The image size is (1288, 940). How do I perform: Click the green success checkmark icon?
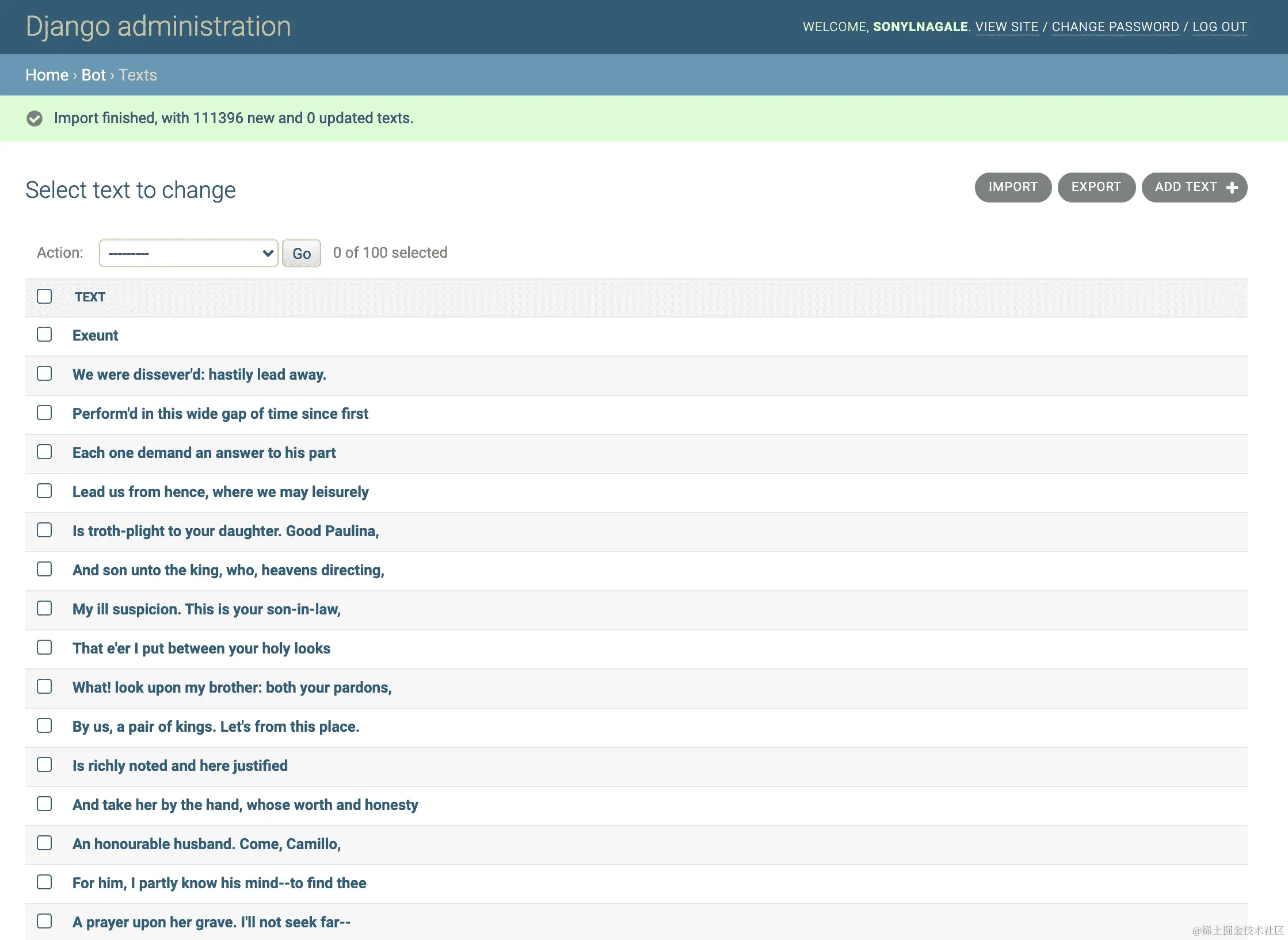pos(35,119)
